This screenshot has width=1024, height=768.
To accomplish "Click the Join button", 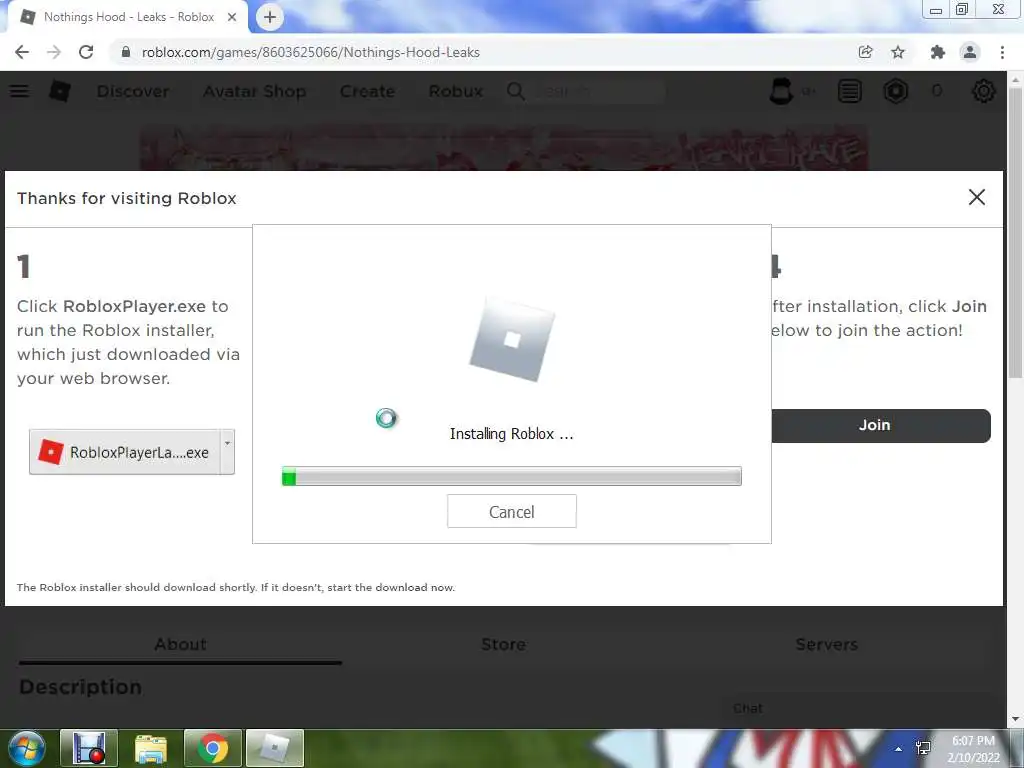I will [x=880, y=425].
